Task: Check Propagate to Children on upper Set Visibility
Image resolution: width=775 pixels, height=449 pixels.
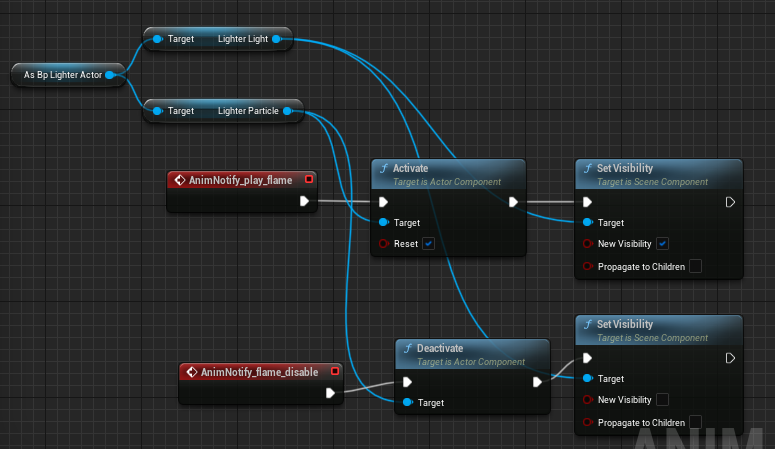Action: [x=695, y=266]
